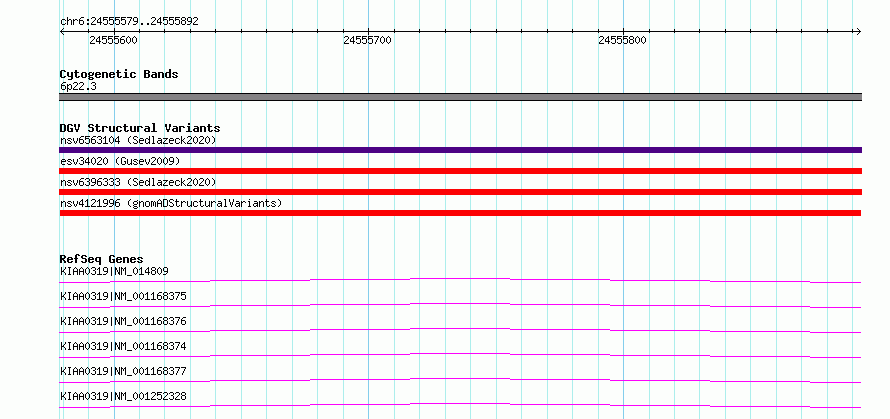Click the KIAA0319|NM_001168377 transcript label
890x419 pixels.
click(x=123, y=371)
